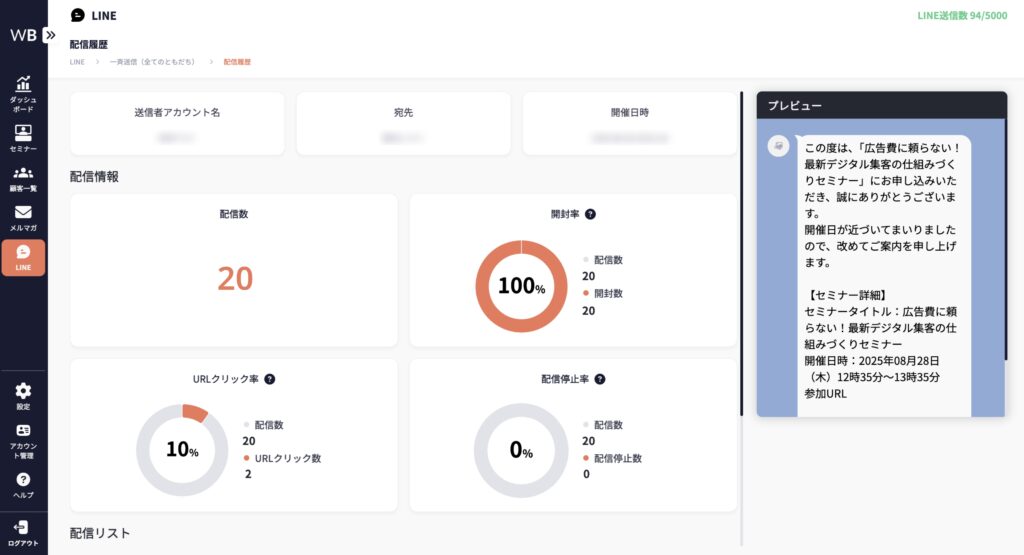The image size is (1024, 555).
Task: Open Settings gear in sidebar
Action: (23, 395)
